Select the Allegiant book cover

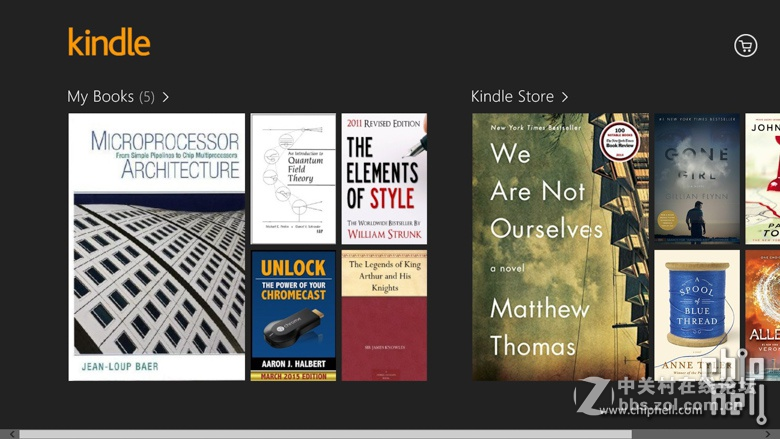763,316
